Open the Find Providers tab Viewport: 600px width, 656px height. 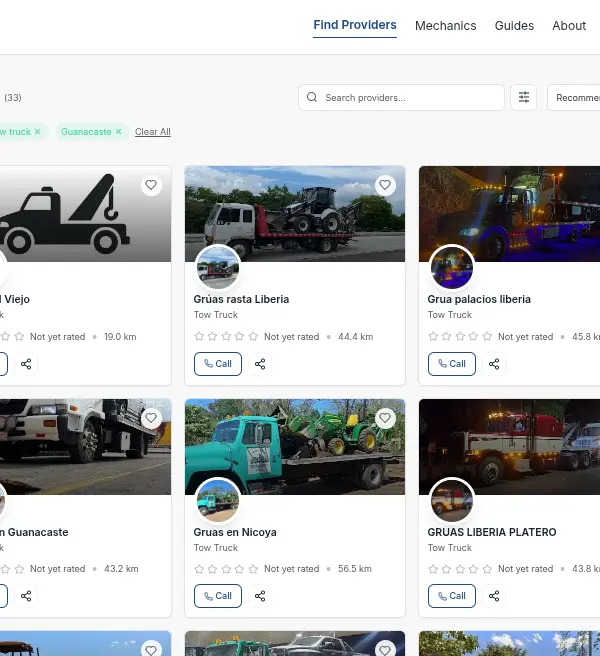(x=355, y=25)
